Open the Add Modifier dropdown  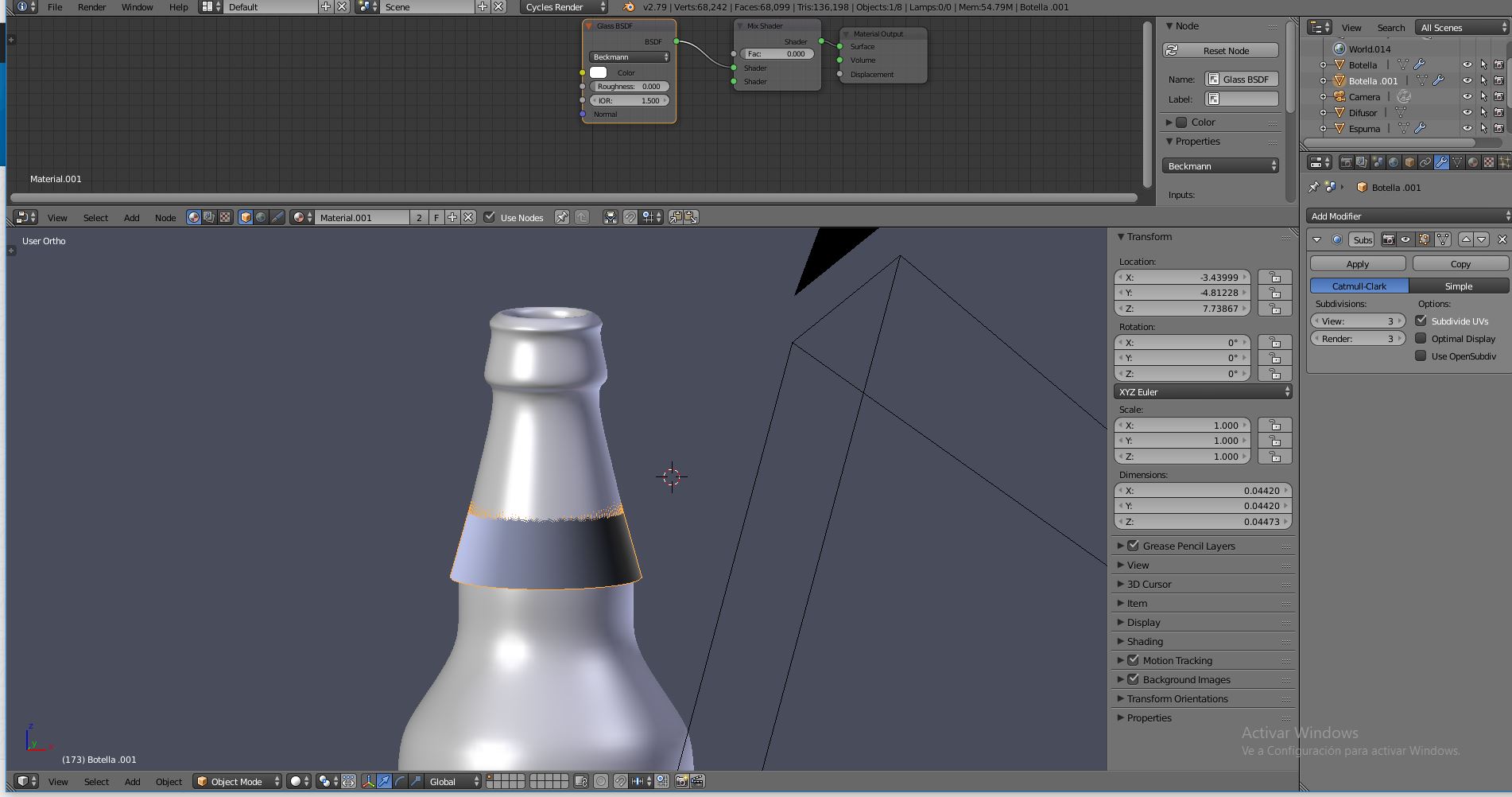[1407, 216]
